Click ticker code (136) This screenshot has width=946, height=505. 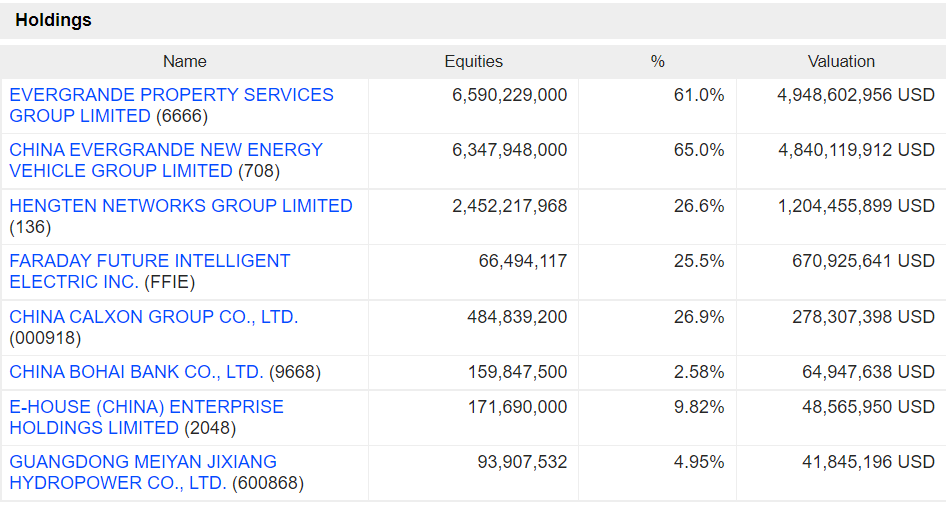point(30,227)
